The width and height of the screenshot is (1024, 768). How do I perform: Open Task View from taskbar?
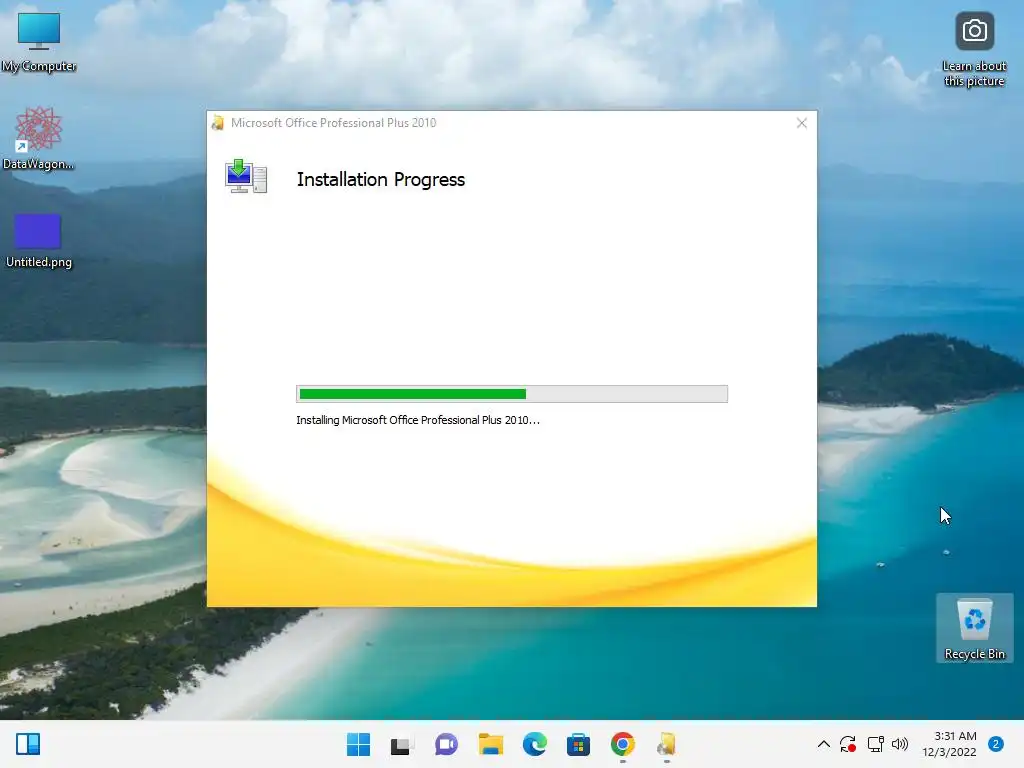401,744
